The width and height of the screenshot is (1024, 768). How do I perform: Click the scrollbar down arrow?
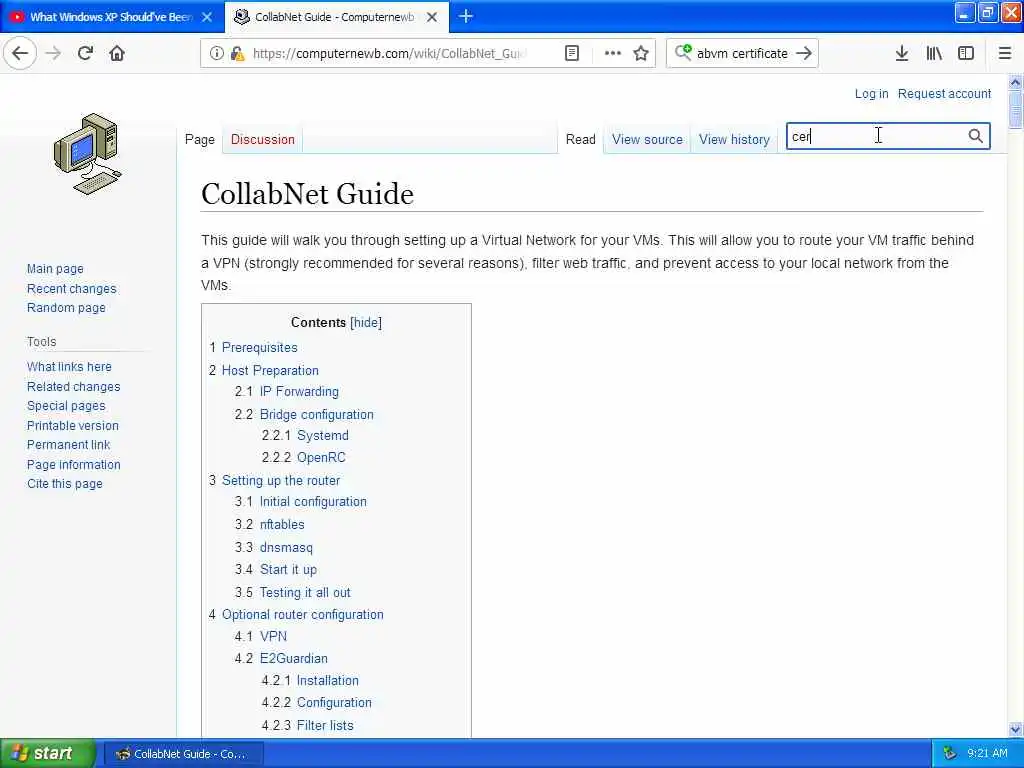pos(1015,729)
